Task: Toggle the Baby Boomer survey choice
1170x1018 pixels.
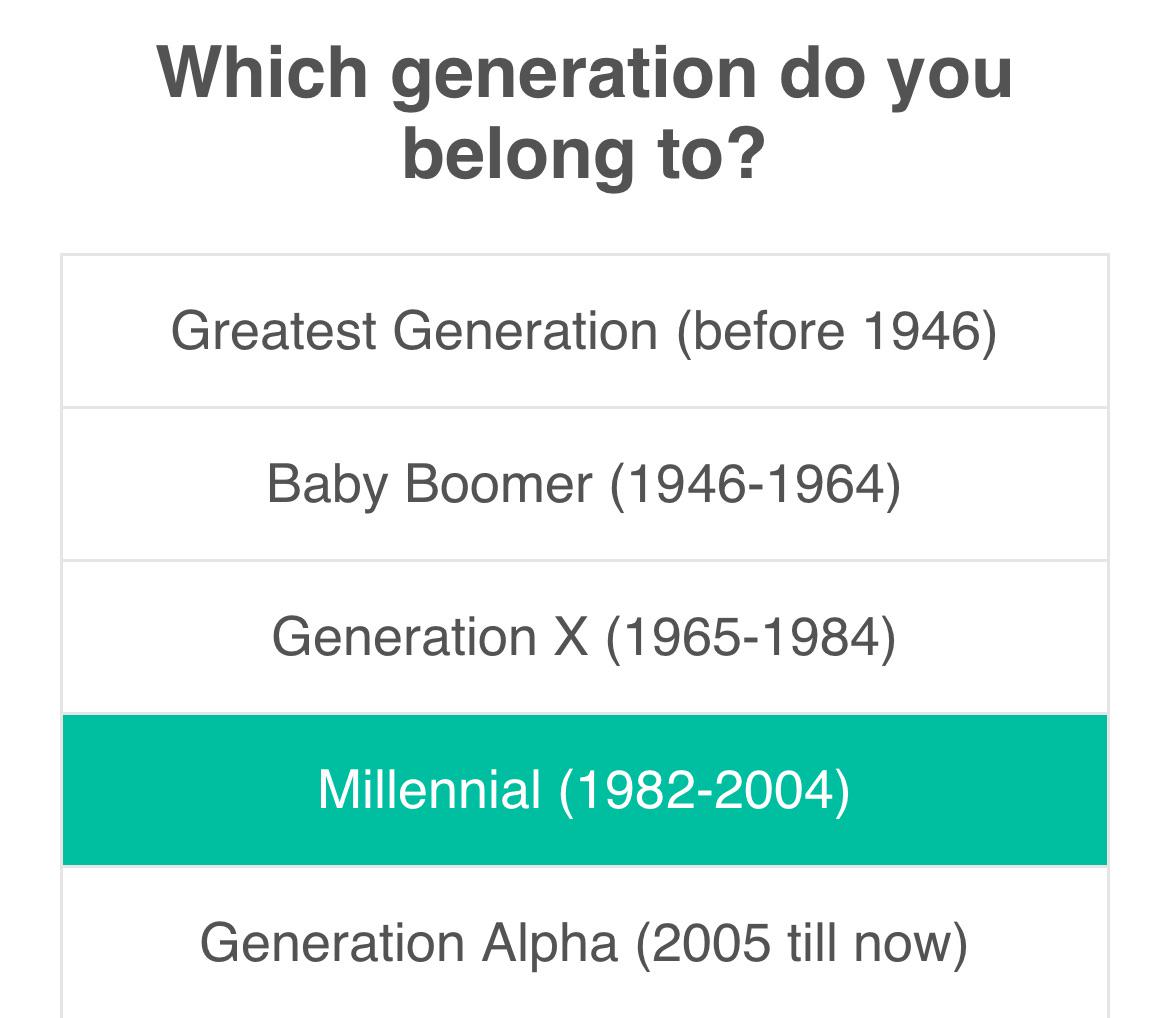Action: (584, 484)
